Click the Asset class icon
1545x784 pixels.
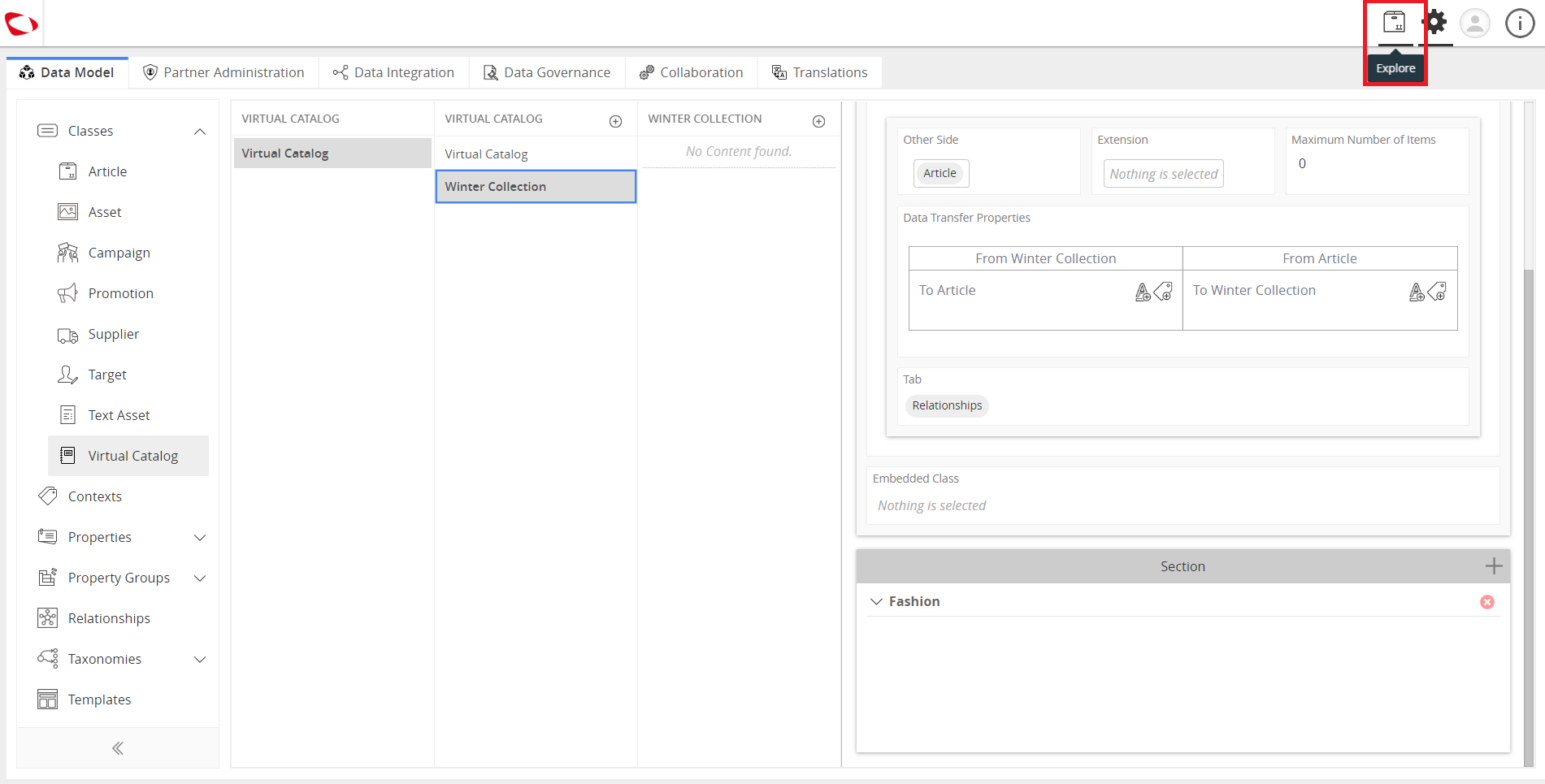click(67, 212)
